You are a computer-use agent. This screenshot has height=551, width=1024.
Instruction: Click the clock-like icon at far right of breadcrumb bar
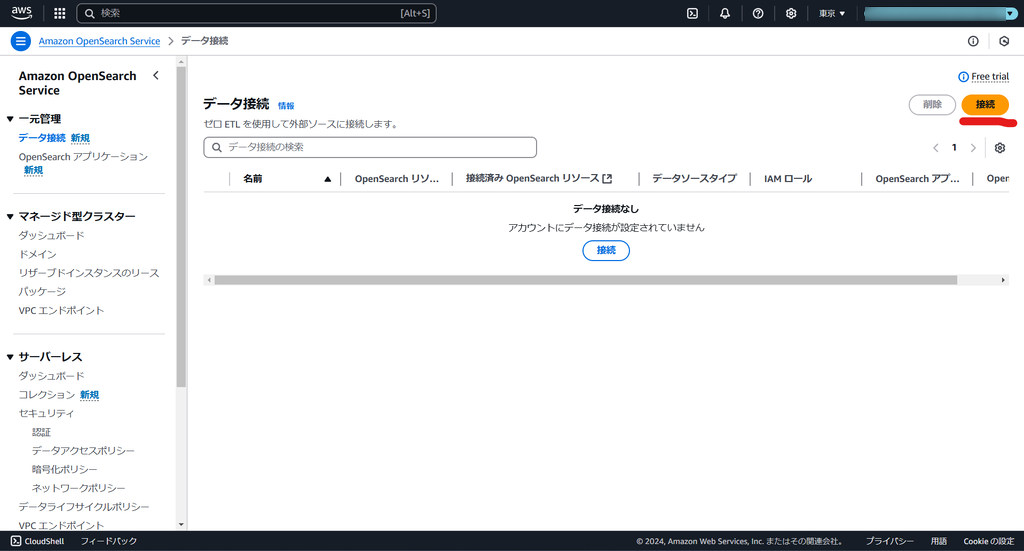point(1004,41)
